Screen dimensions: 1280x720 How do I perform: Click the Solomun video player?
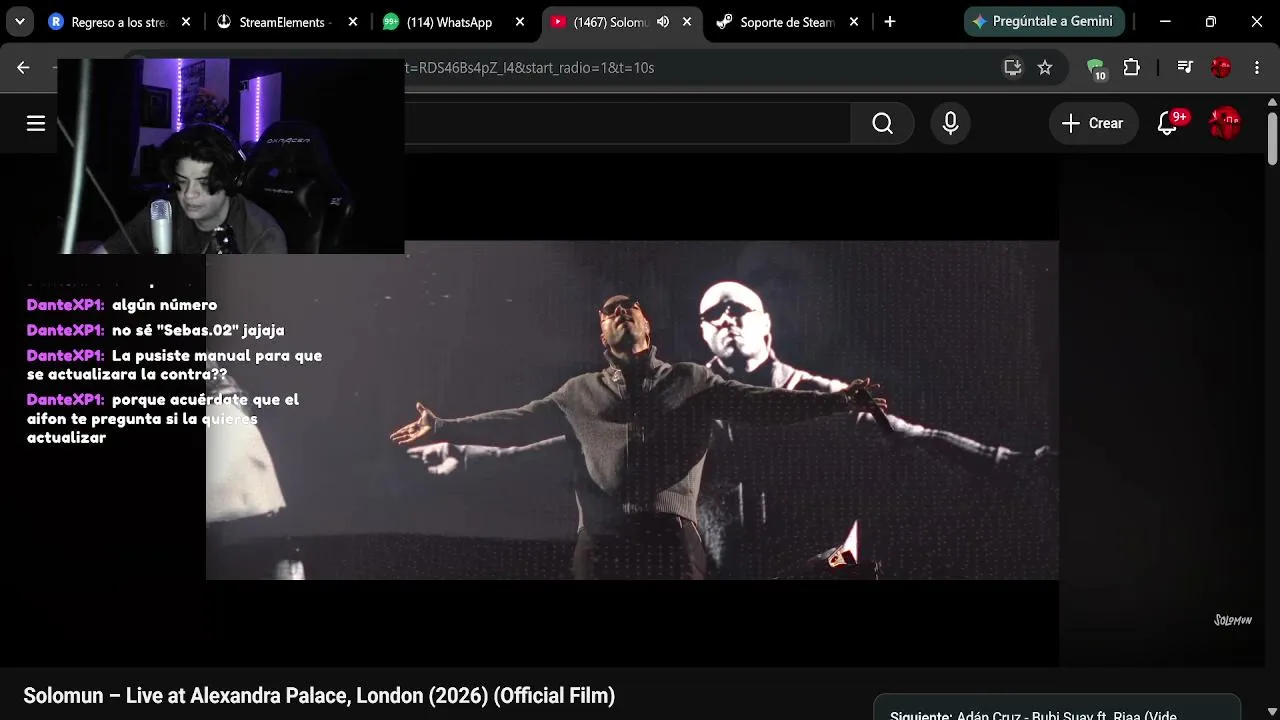pyautogui.click(x=632, y=410)
